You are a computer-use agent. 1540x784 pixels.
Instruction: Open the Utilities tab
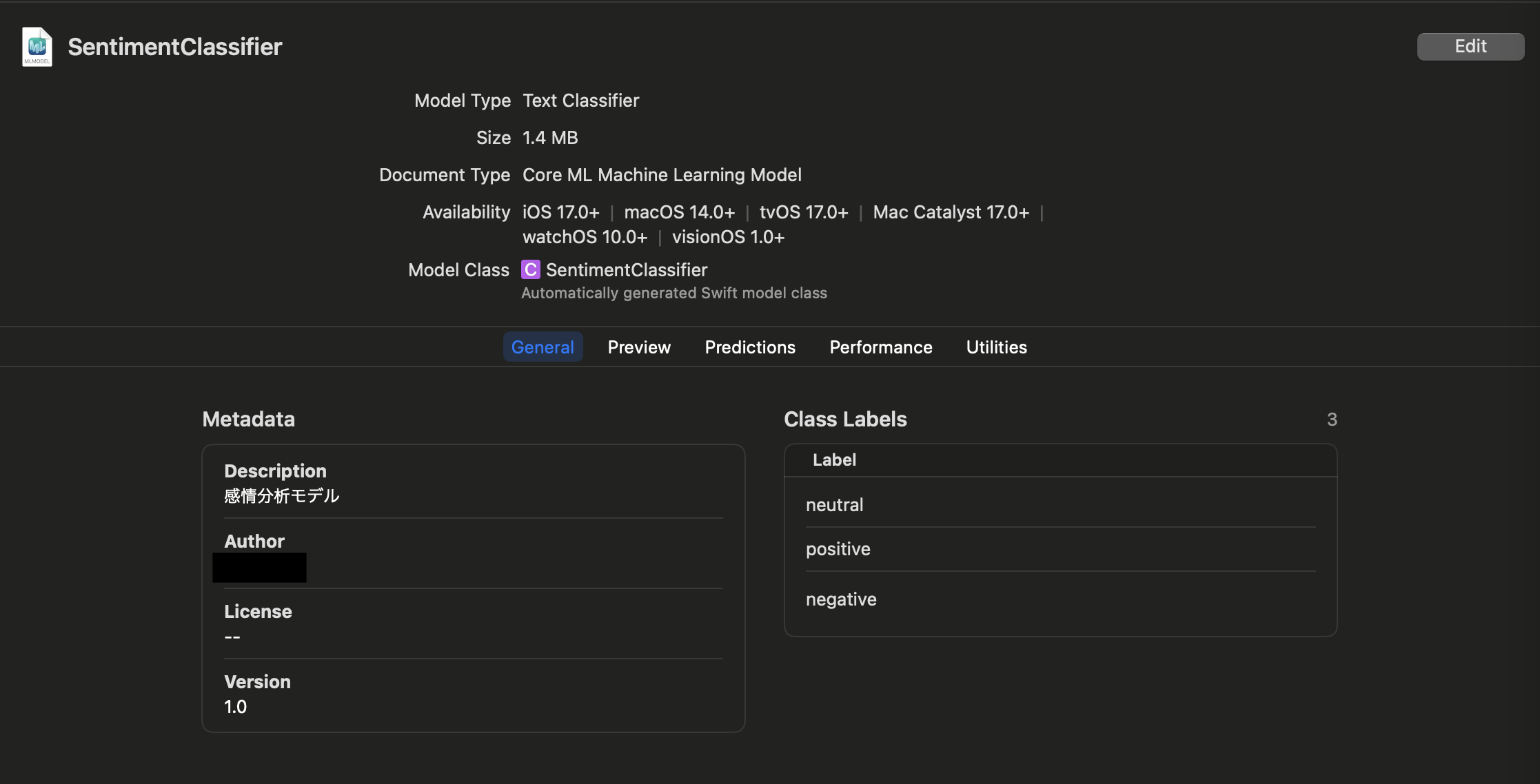pos(996,347)
